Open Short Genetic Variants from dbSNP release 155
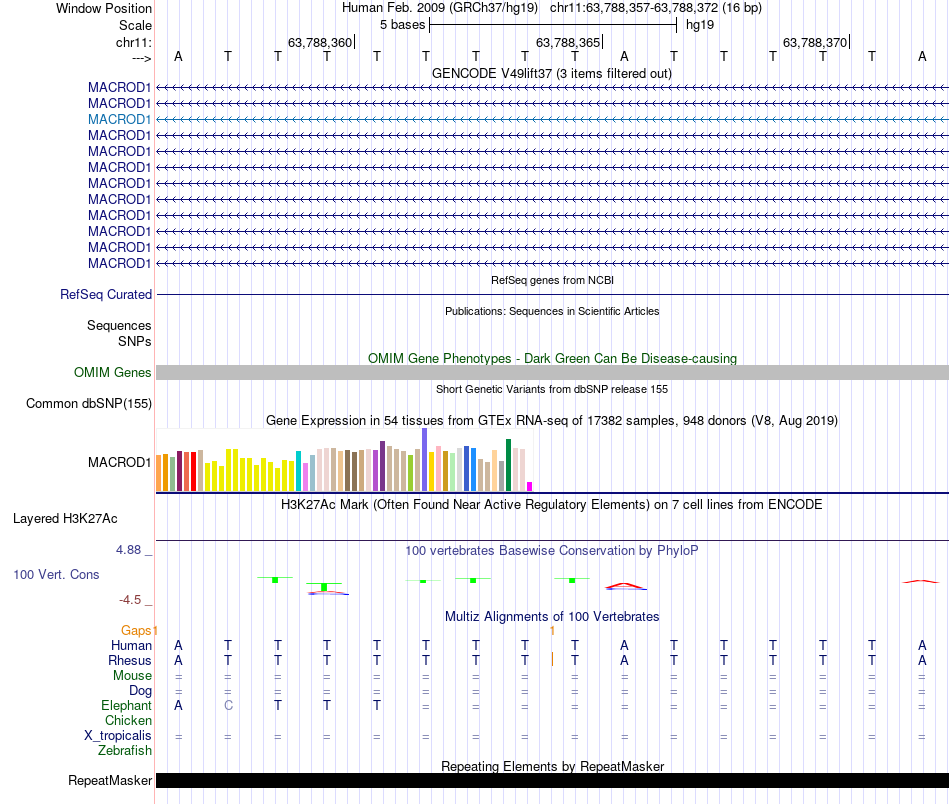This screenshot has height=804, width=950. coord(552,389)
